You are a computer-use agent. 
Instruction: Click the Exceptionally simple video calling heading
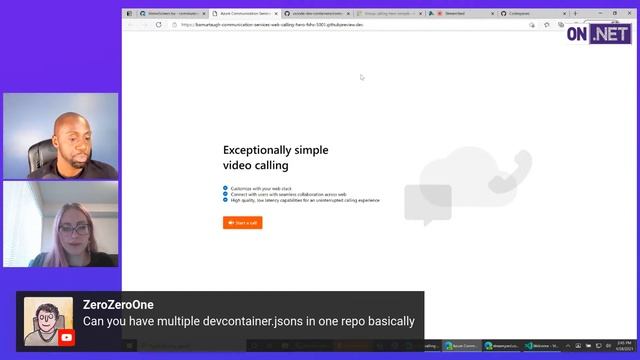(276, 158)
